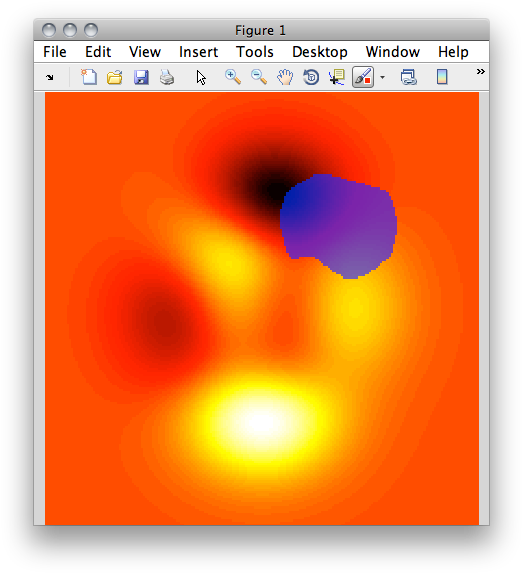Image resolution: width=522 pixels, height=573 pixels.
Task: Choose the Pan hand tool
Action: [x=285, y=77]
